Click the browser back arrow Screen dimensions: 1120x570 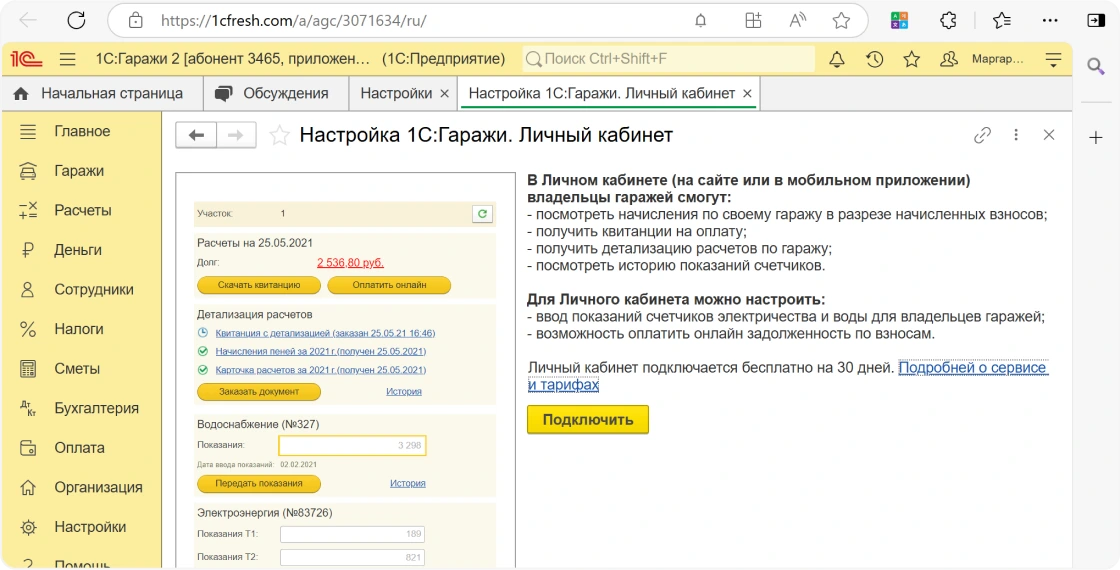28,20
